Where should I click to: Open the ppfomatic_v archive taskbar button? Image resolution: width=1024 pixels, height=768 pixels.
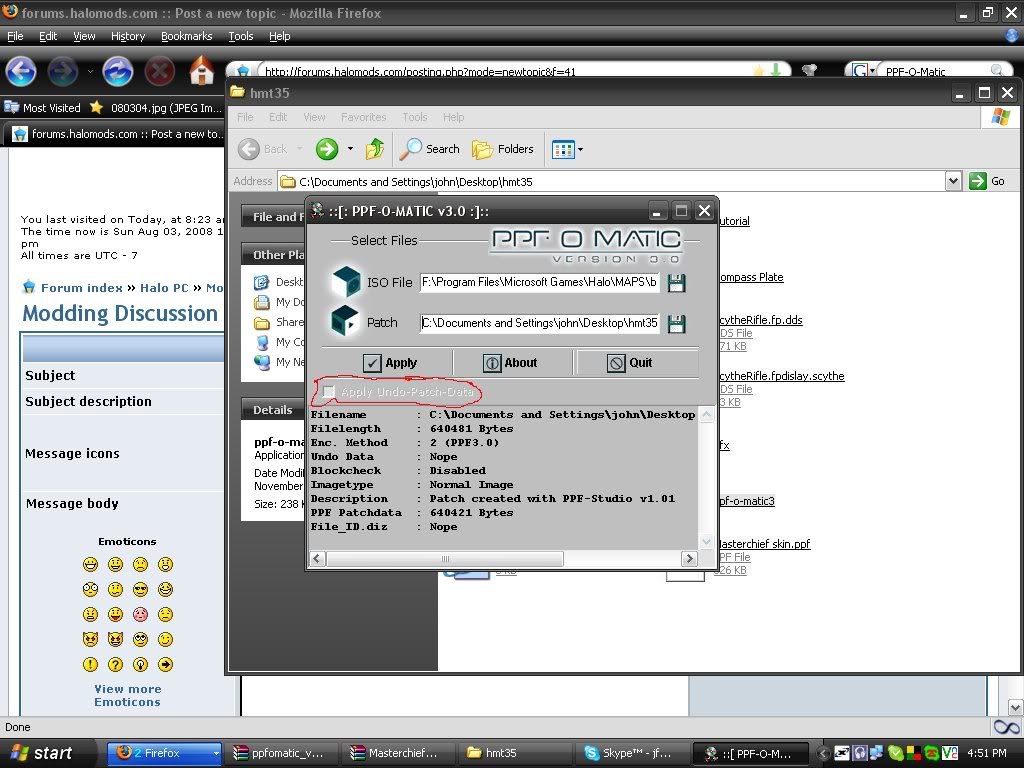(281, 753)
